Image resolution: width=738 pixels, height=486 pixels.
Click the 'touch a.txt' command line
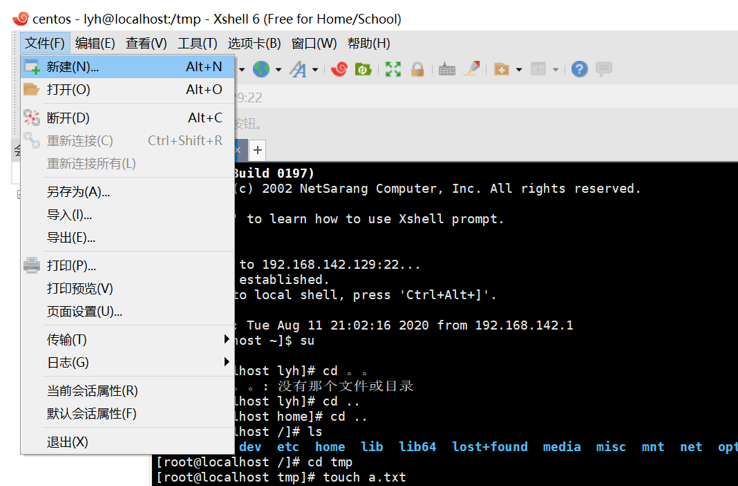point(364,477)
